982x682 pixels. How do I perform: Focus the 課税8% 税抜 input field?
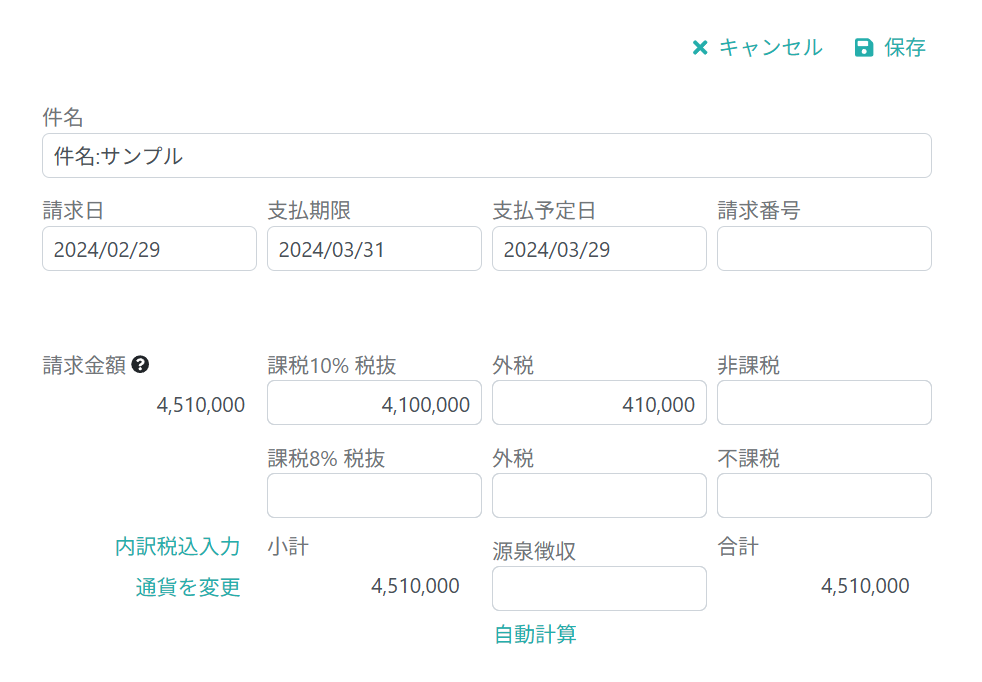coord(374,496)
